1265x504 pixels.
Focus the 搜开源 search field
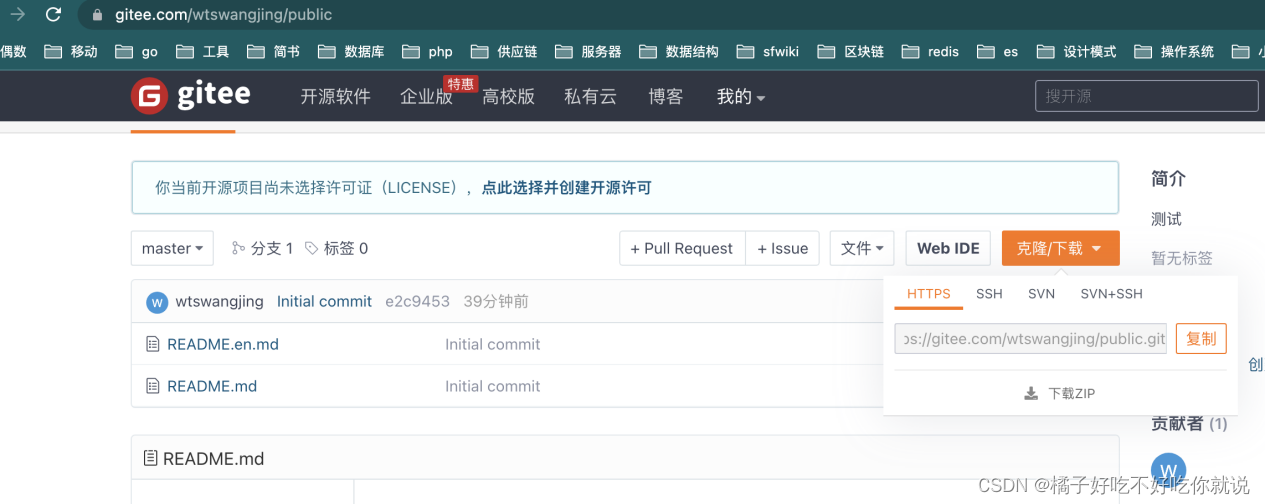1146,96
